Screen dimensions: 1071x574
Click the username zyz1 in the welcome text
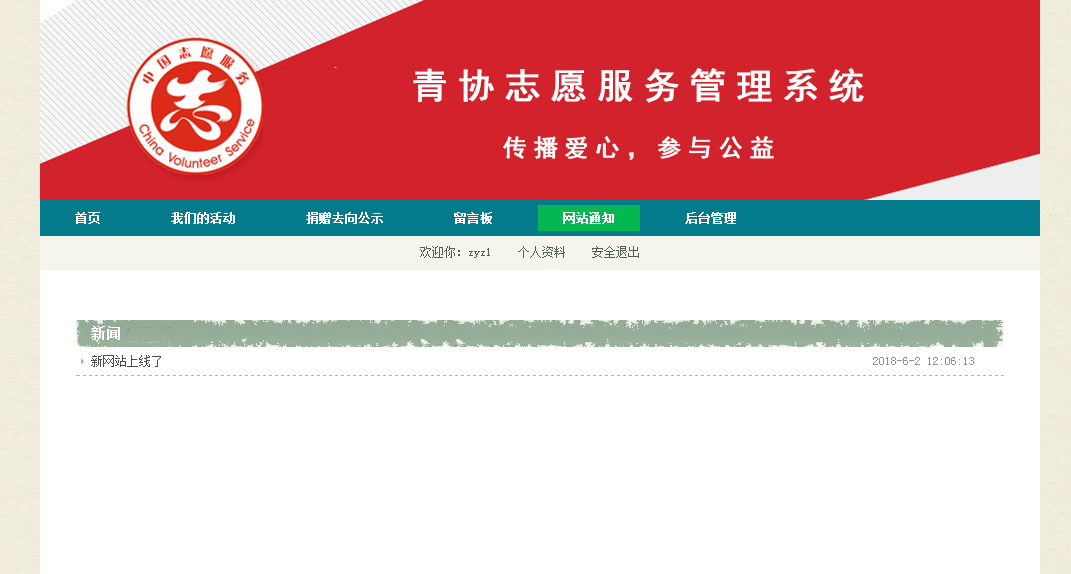pyautogui.click(x=479, y=253)
